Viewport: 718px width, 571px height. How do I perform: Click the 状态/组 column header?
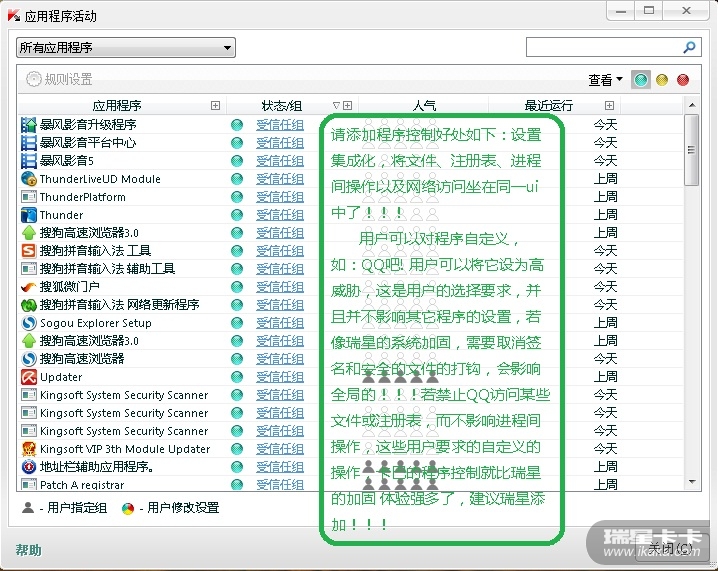click(281, 106)
